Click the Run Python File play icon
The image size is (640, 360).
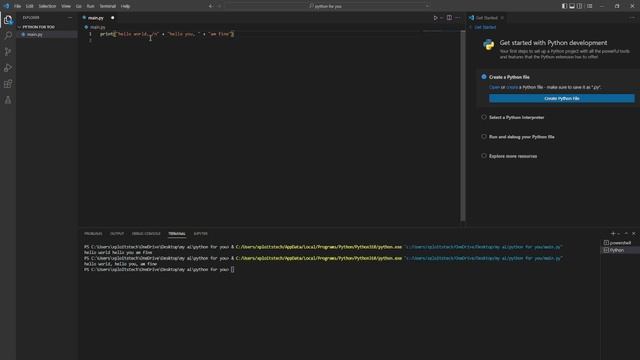tap(436, 18)
